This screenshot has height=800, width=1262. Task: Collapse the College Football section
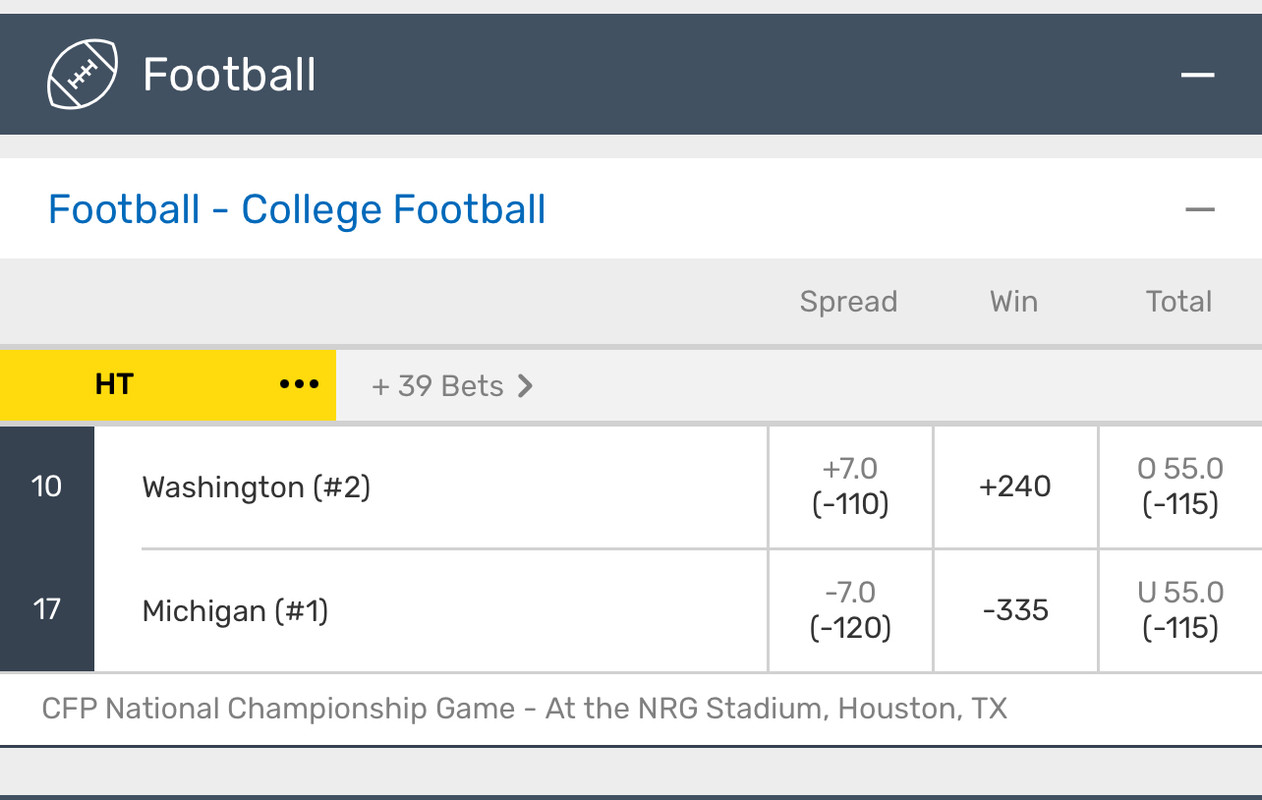click(1199, 210)
